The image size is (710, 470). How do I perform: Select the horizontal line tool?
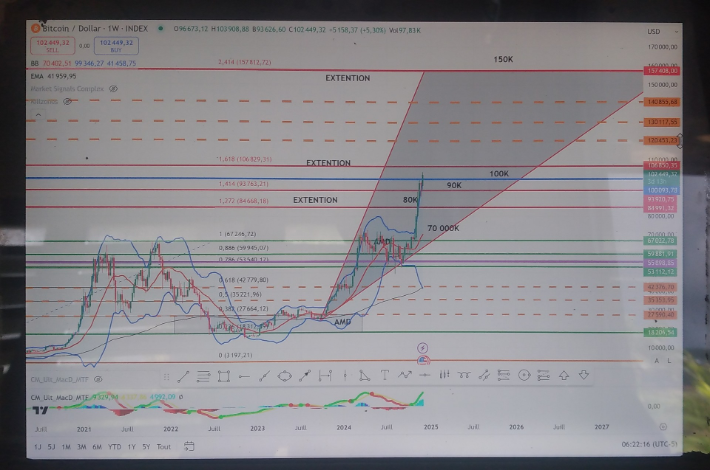424,375
